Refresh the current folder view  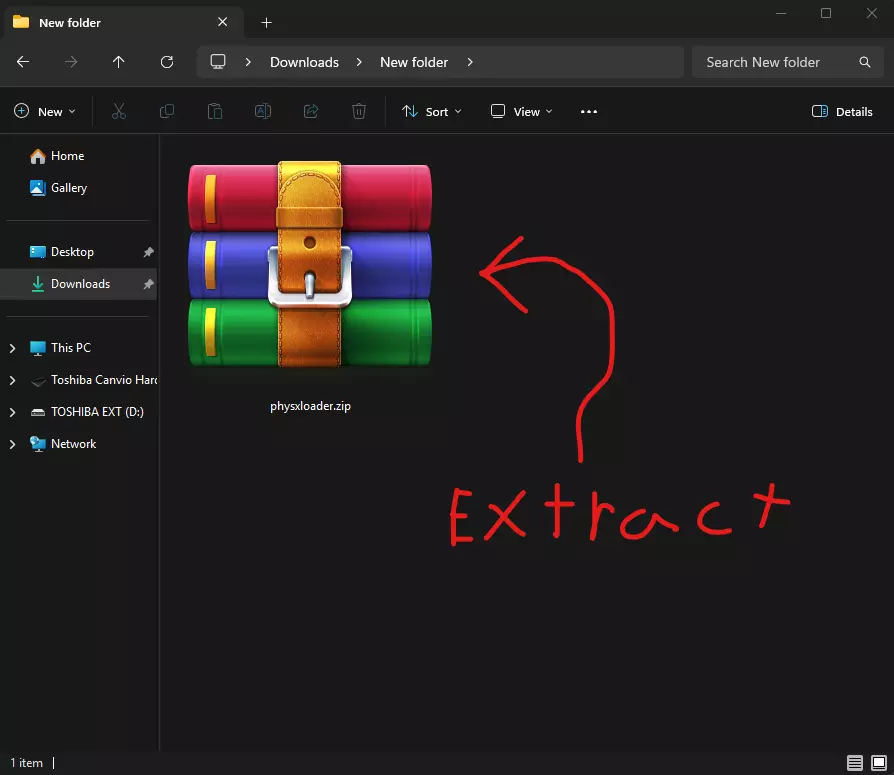pyautogui.click(x=166, y=62)
